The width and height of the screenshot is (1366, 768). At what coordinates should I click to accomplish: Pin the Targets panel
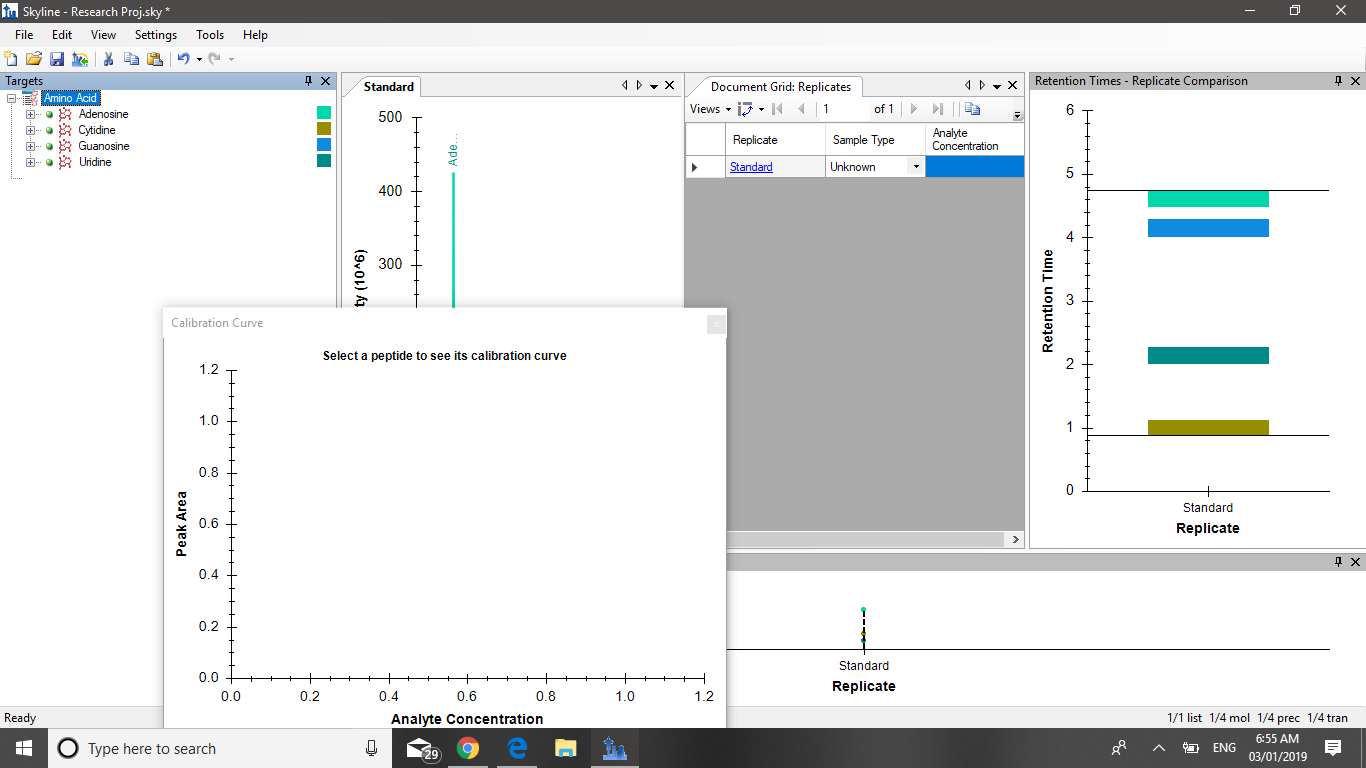pos(309,81)
